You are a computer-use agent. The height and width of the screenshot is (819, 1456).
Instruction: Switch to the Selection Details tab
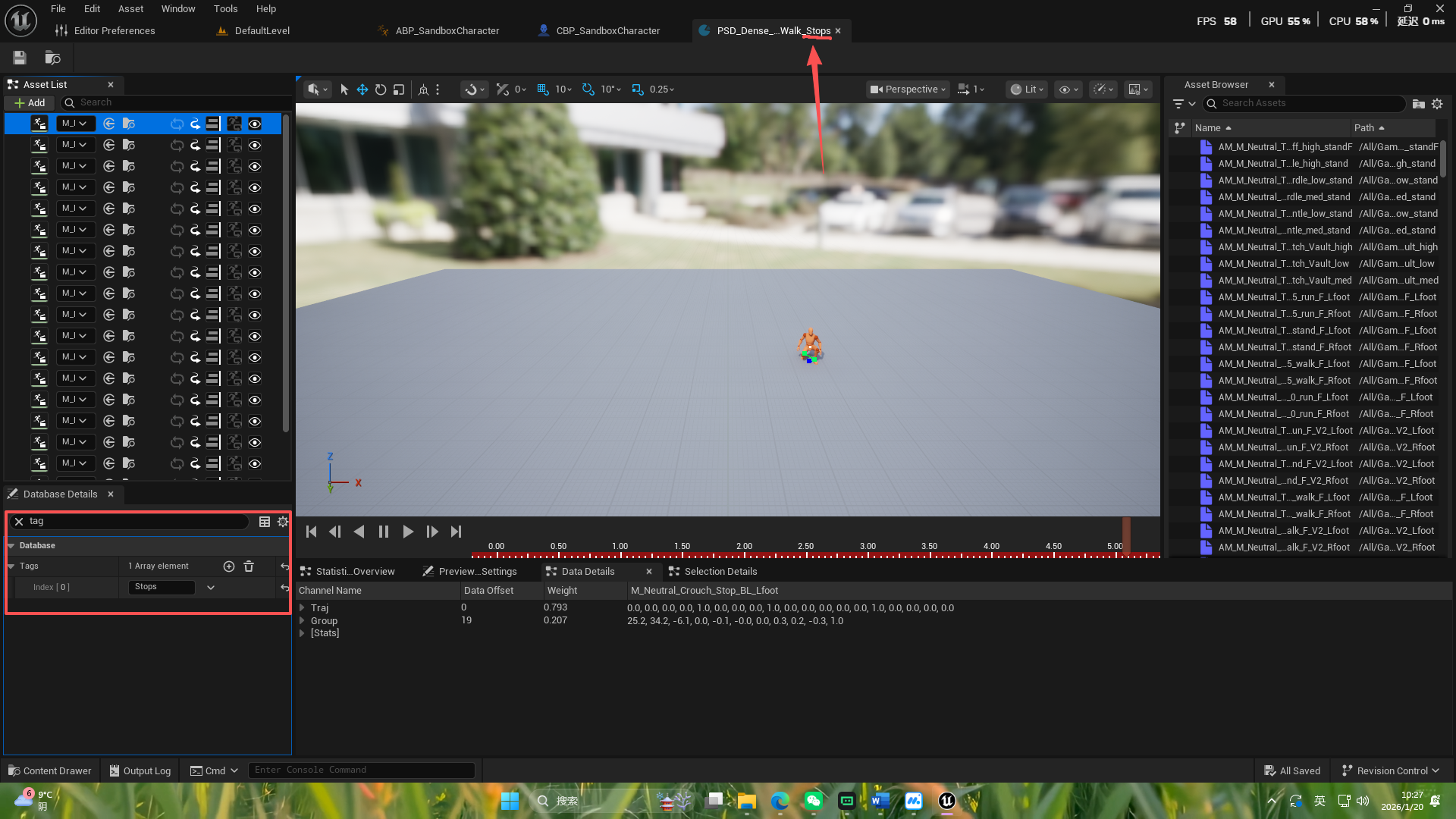pos(720,571)
